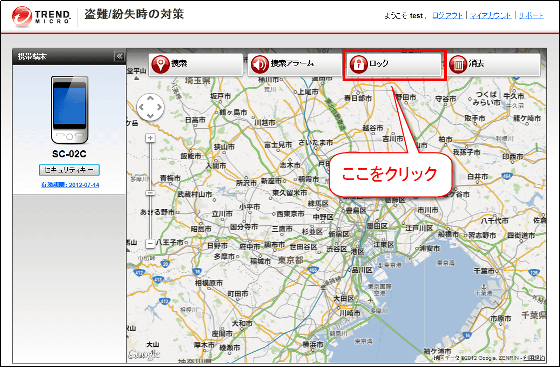Click the red padlock lock icon
This screenshot has width=560, height=367.
coord(358,65)
